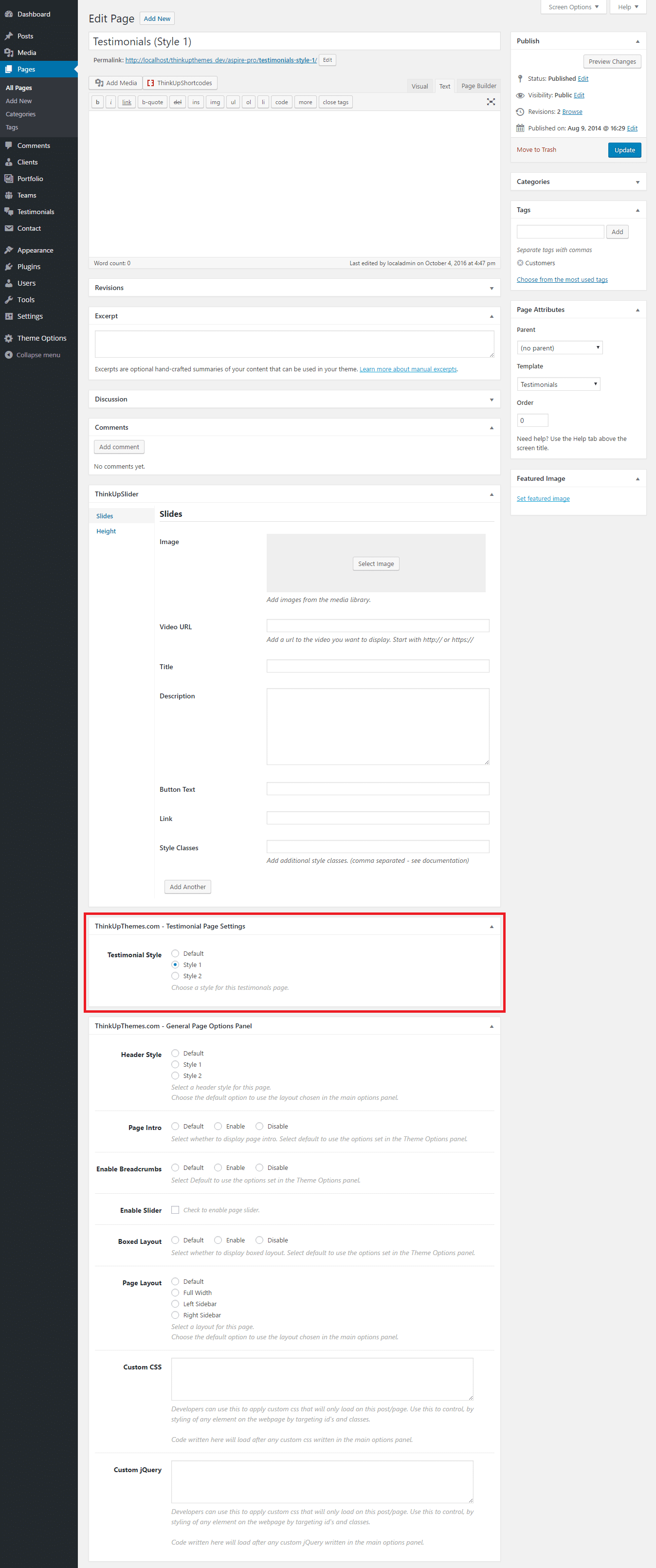Click the Video URL input field
Viewport: 656px width, 1568px height.
pos(377,626)
